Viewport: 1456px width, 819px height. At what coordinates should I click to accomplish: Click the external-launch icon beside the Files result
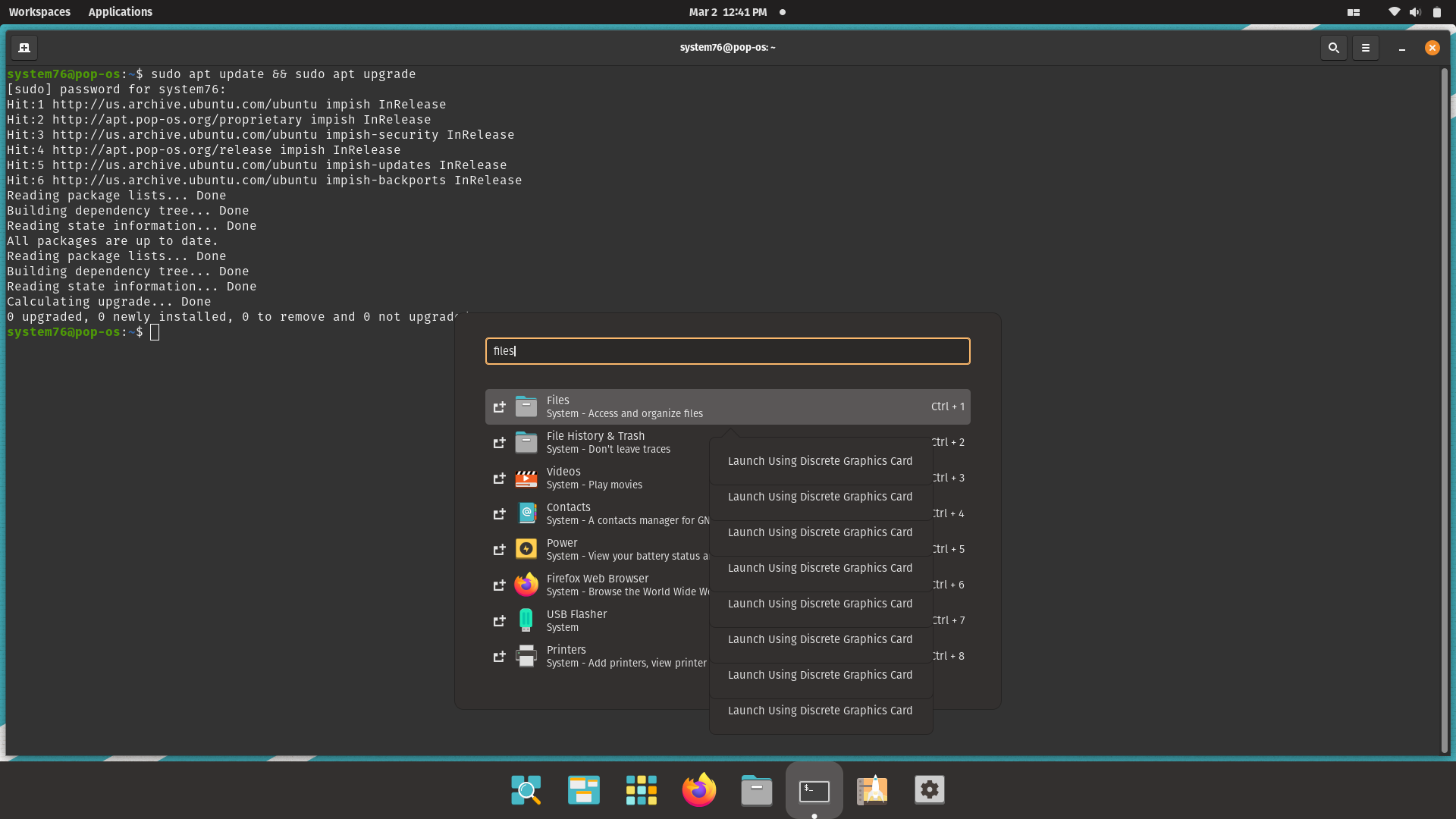coord(499,406)
